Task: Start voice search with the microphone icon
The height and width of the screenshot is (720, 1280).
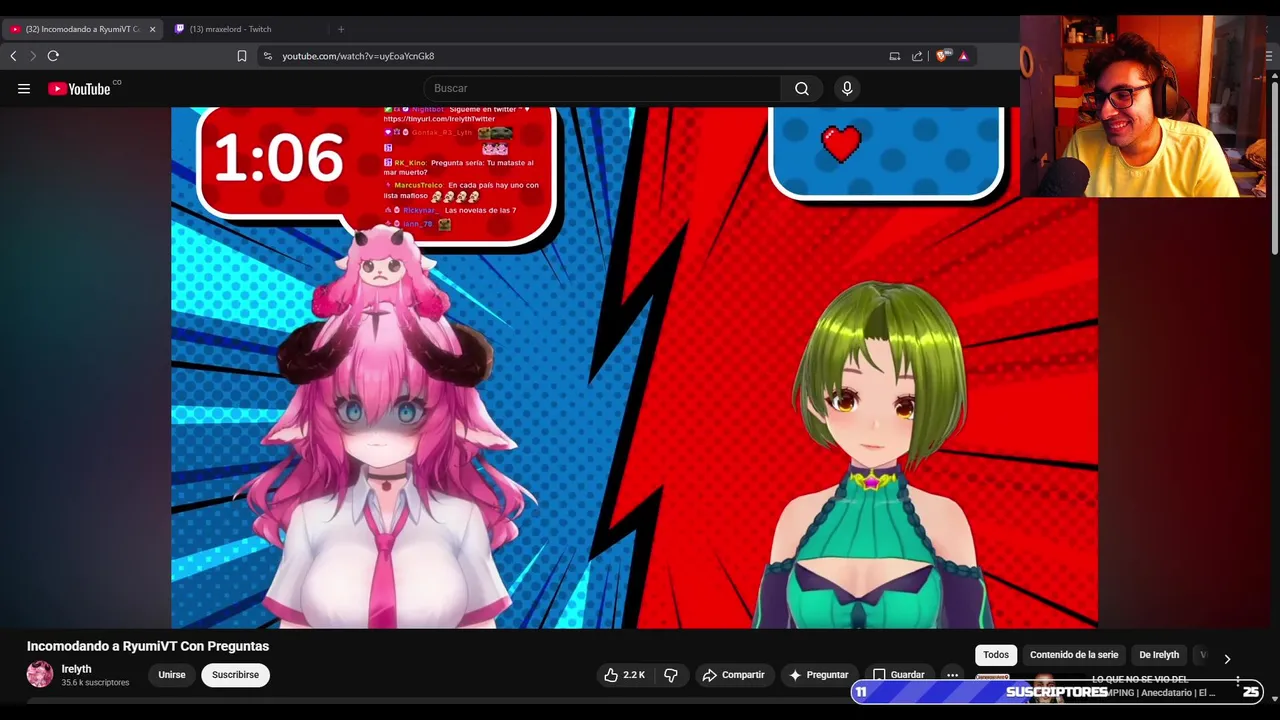Action: coord(847,89)
